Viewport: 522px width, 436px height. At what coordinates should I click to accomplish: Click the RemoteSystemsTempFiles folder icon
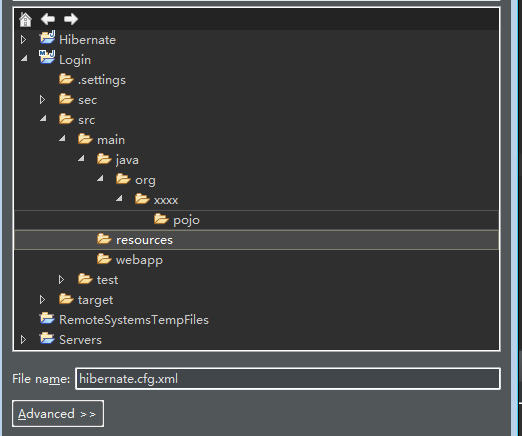click(47, 318)
